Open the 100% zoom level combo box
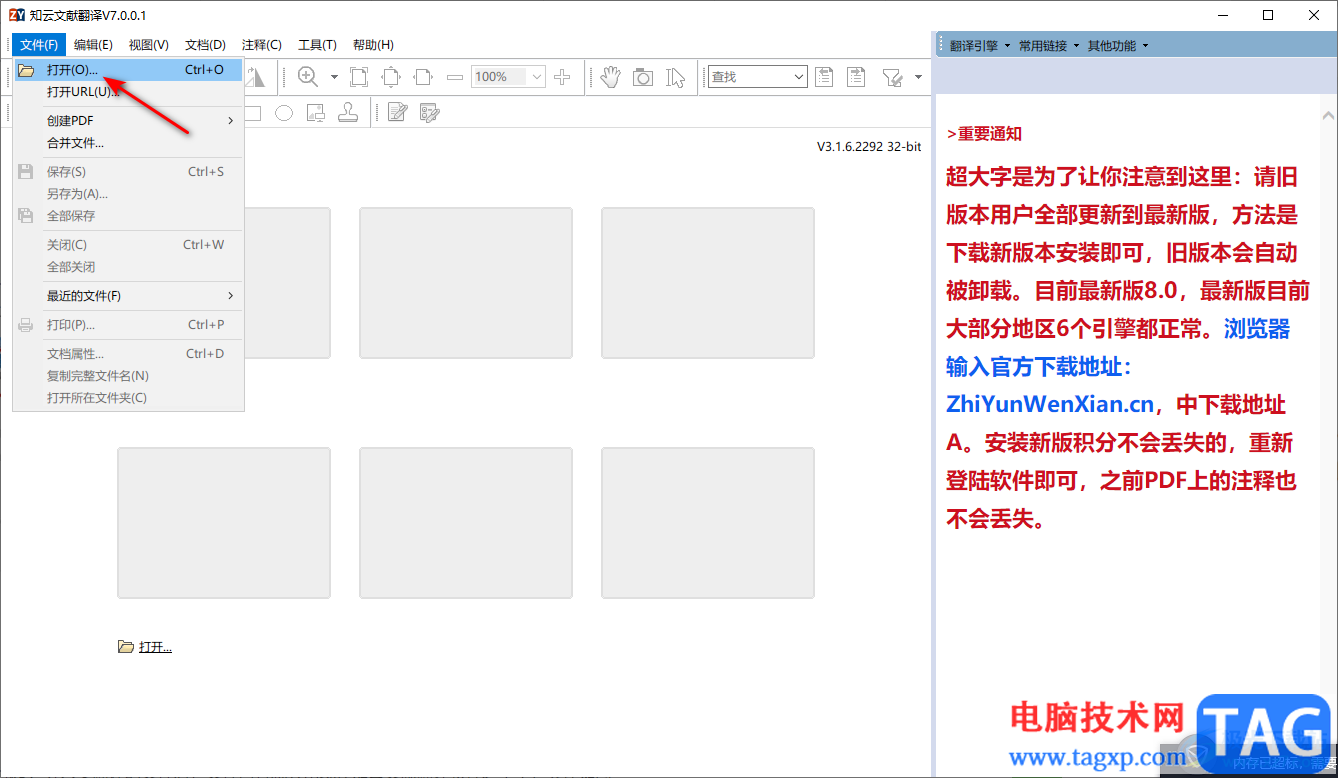The width and height of the screenshot is (1338, 778). [509, 77]
